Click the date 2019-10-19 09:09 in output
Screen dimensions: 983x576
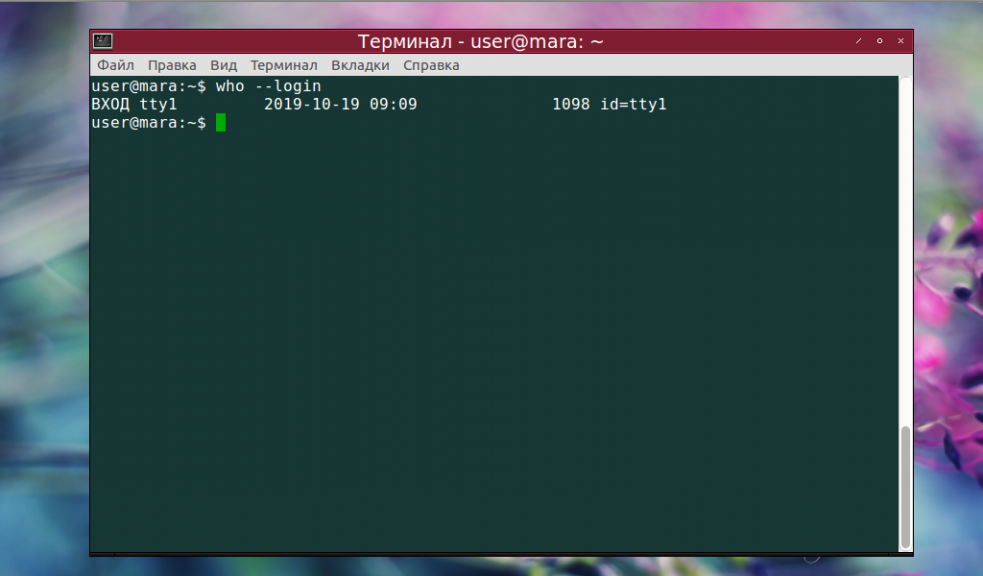pos(340,104)
